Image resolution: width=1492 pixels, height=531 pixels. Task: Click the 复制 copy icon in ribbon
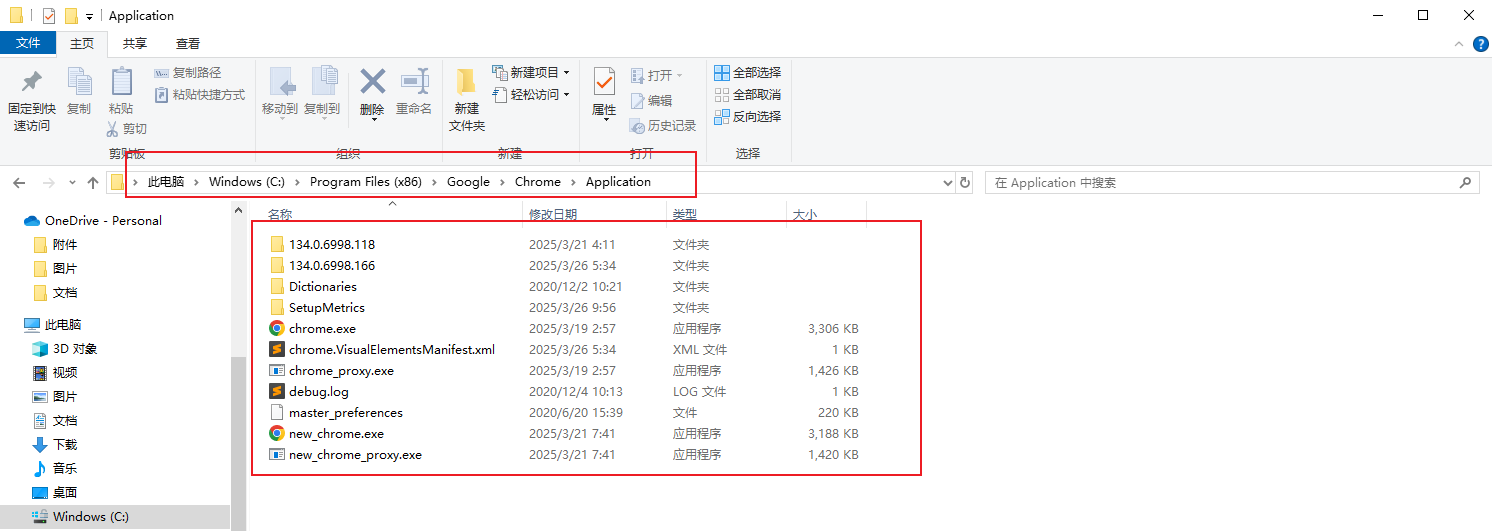click(x=79, y=82)
